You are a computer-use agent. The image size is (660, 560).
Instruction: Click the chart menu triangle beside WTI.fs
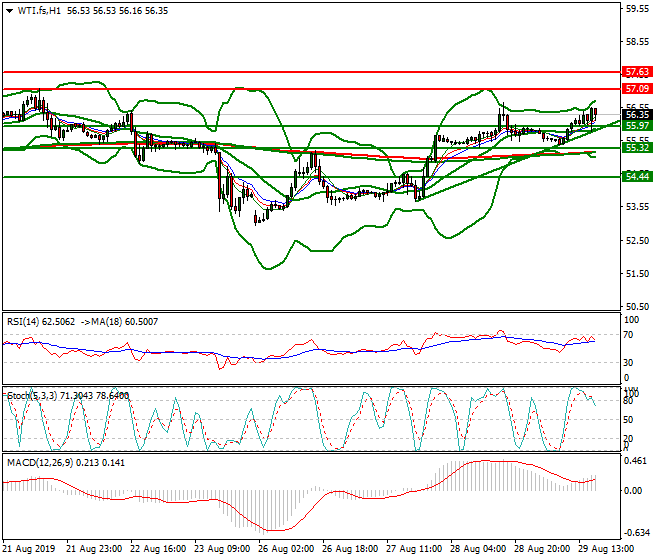(9, 10)
